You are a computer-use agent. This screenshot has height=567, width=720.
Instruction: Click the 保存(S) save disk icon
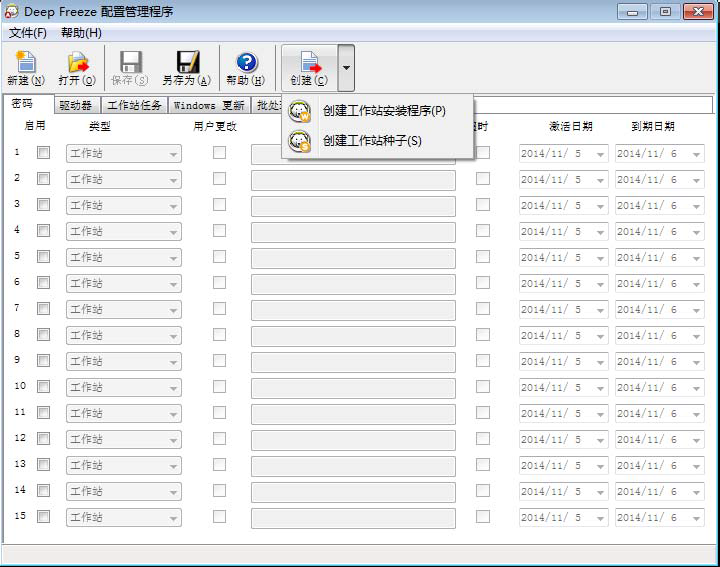pos(130,62)
